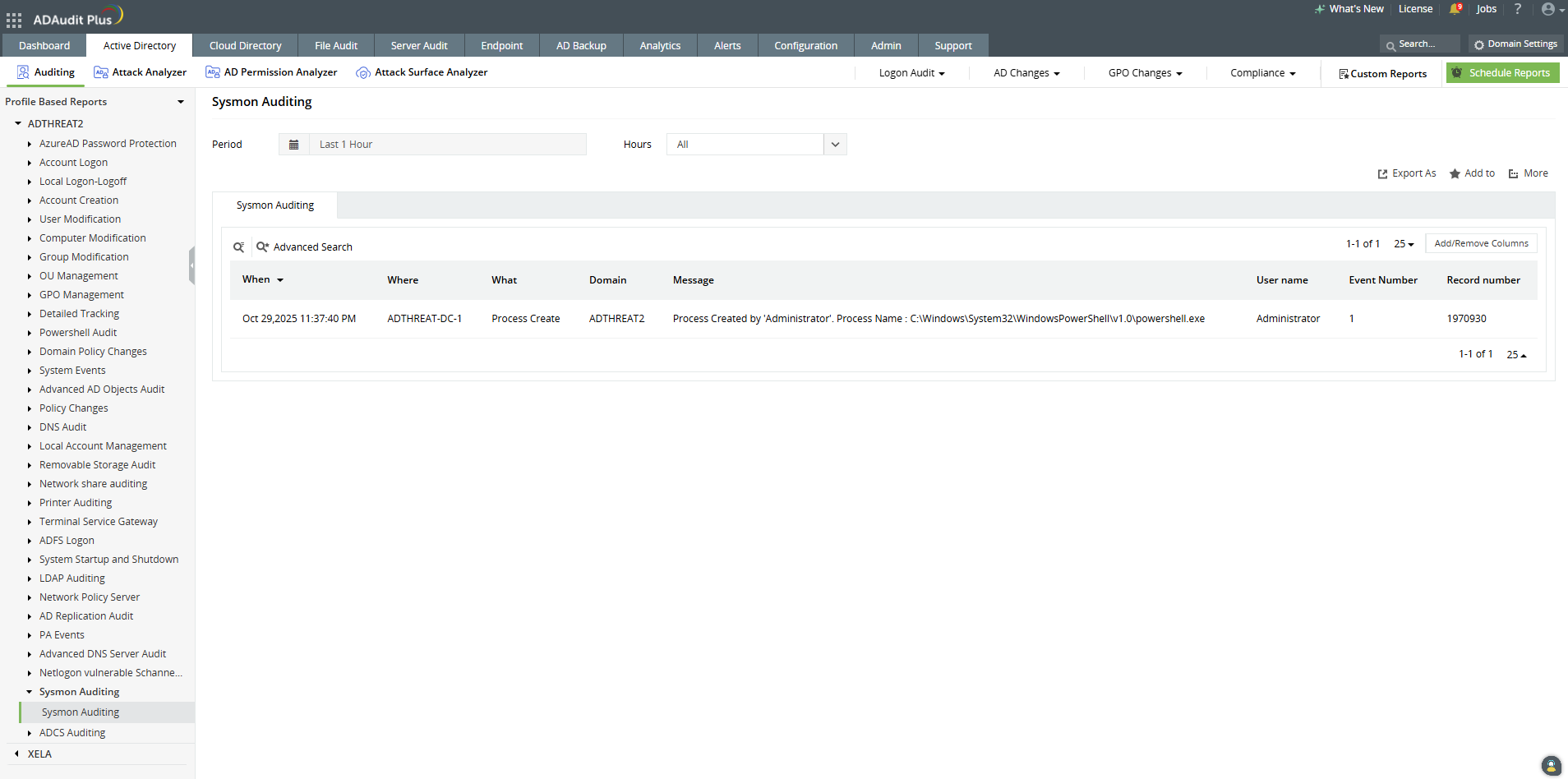Switch to the File Audit tab
The width and height of the screenshot is (1568, 779).
coord(335,46)
